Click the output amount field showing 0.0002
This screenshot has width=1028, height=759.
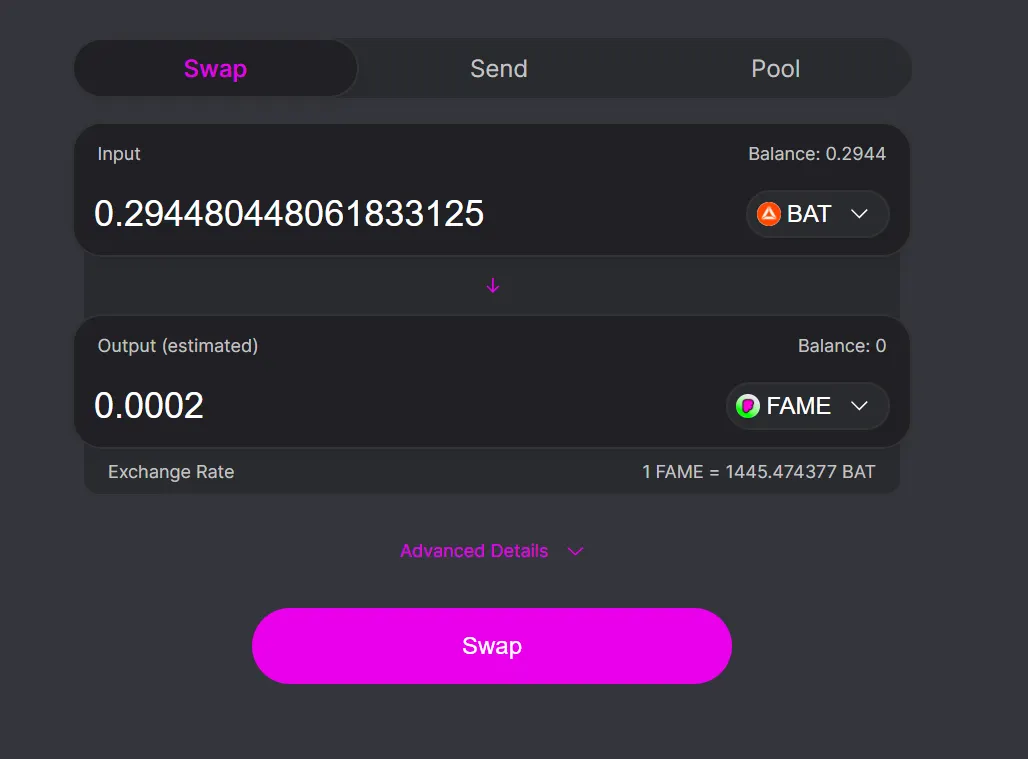point(149,406)
